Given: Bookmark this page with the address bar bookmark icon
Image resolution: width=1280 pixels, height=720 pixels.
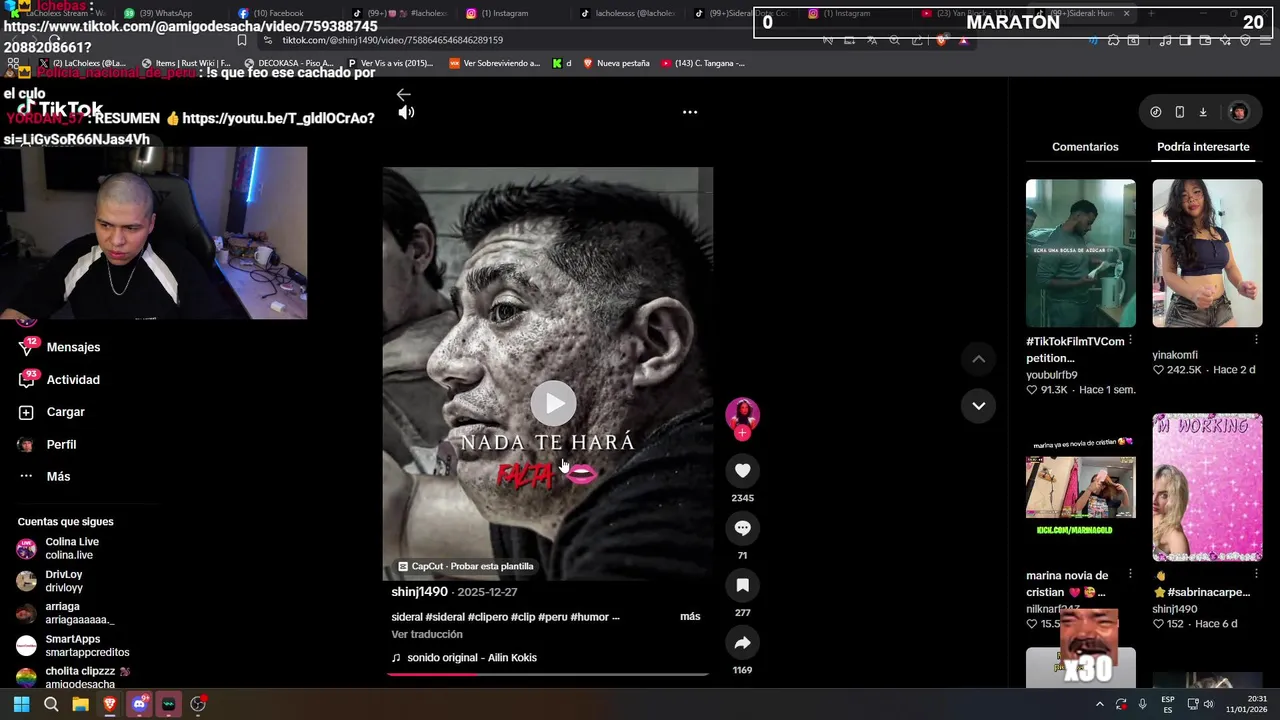Looking at the screenshot, I should 242,40.
